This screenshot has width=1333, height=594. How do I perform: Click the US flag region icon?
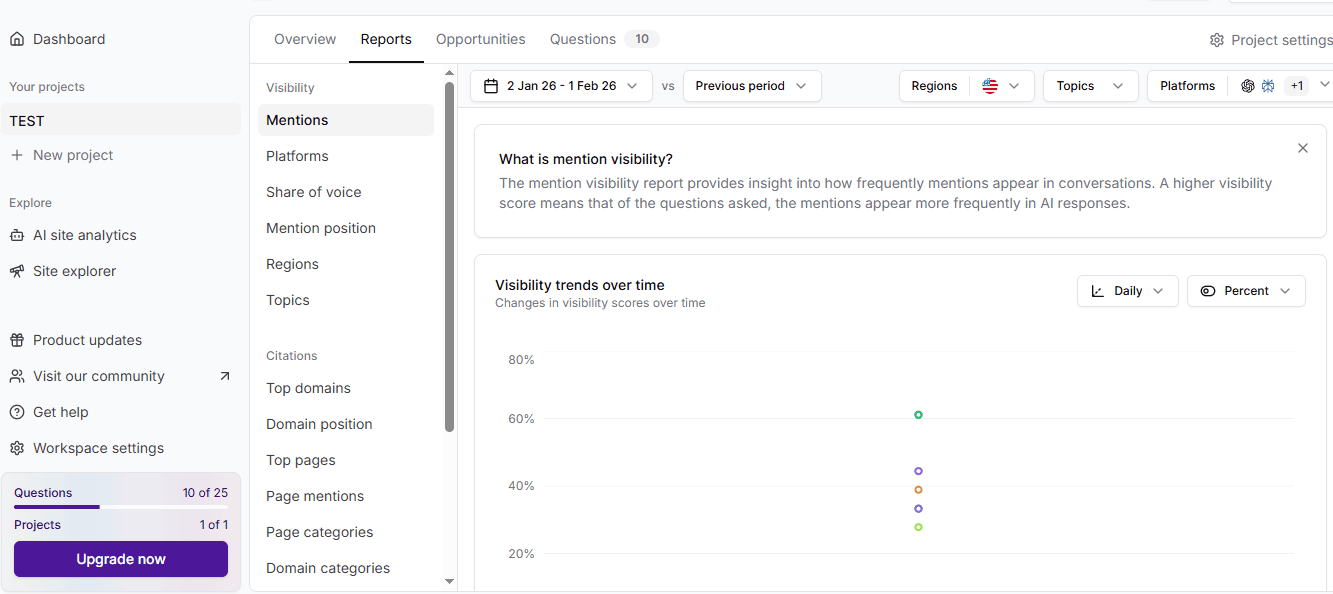990,86
